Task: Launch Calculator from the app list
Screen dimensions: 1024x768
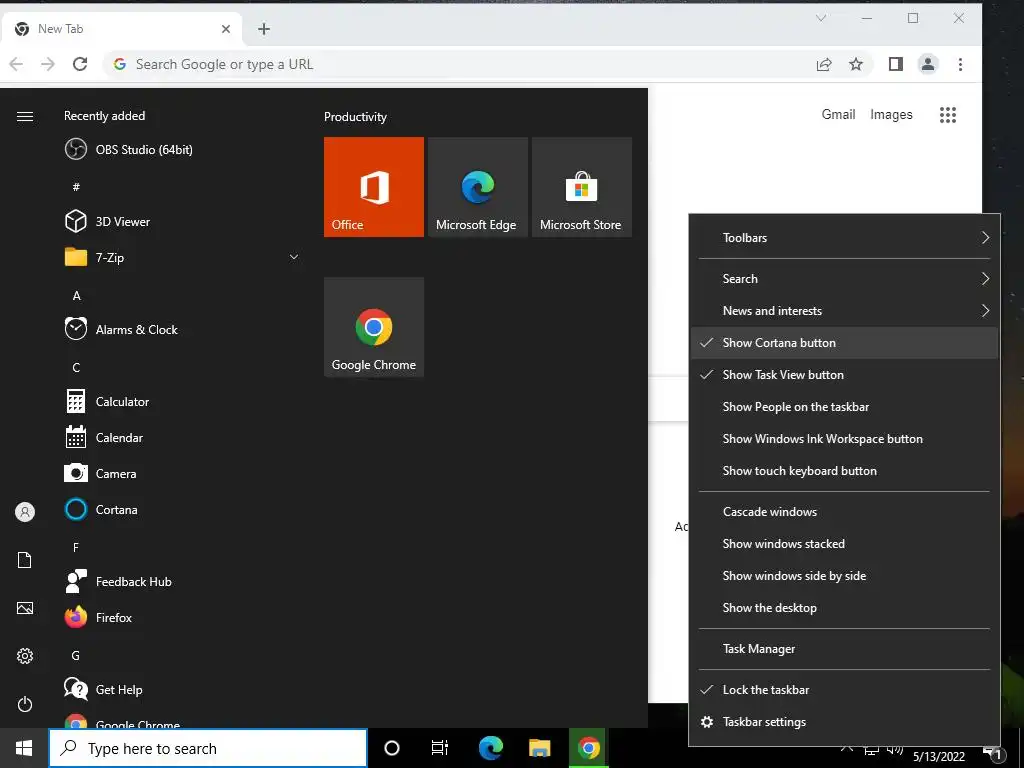Action: [x=107, y=402]
